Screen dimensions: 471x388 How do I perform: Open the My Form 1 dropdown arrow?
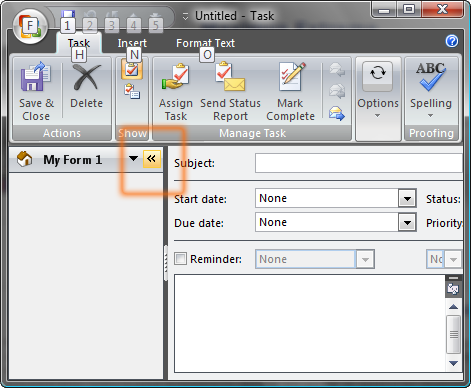pos(133,158)
